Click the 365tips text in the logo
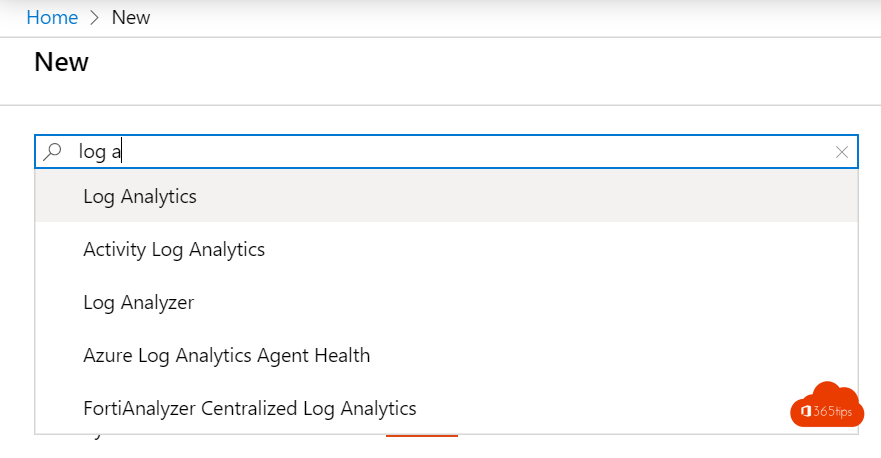Image resolution: width=881 pixels, height=458 pixels. point(834,412)
